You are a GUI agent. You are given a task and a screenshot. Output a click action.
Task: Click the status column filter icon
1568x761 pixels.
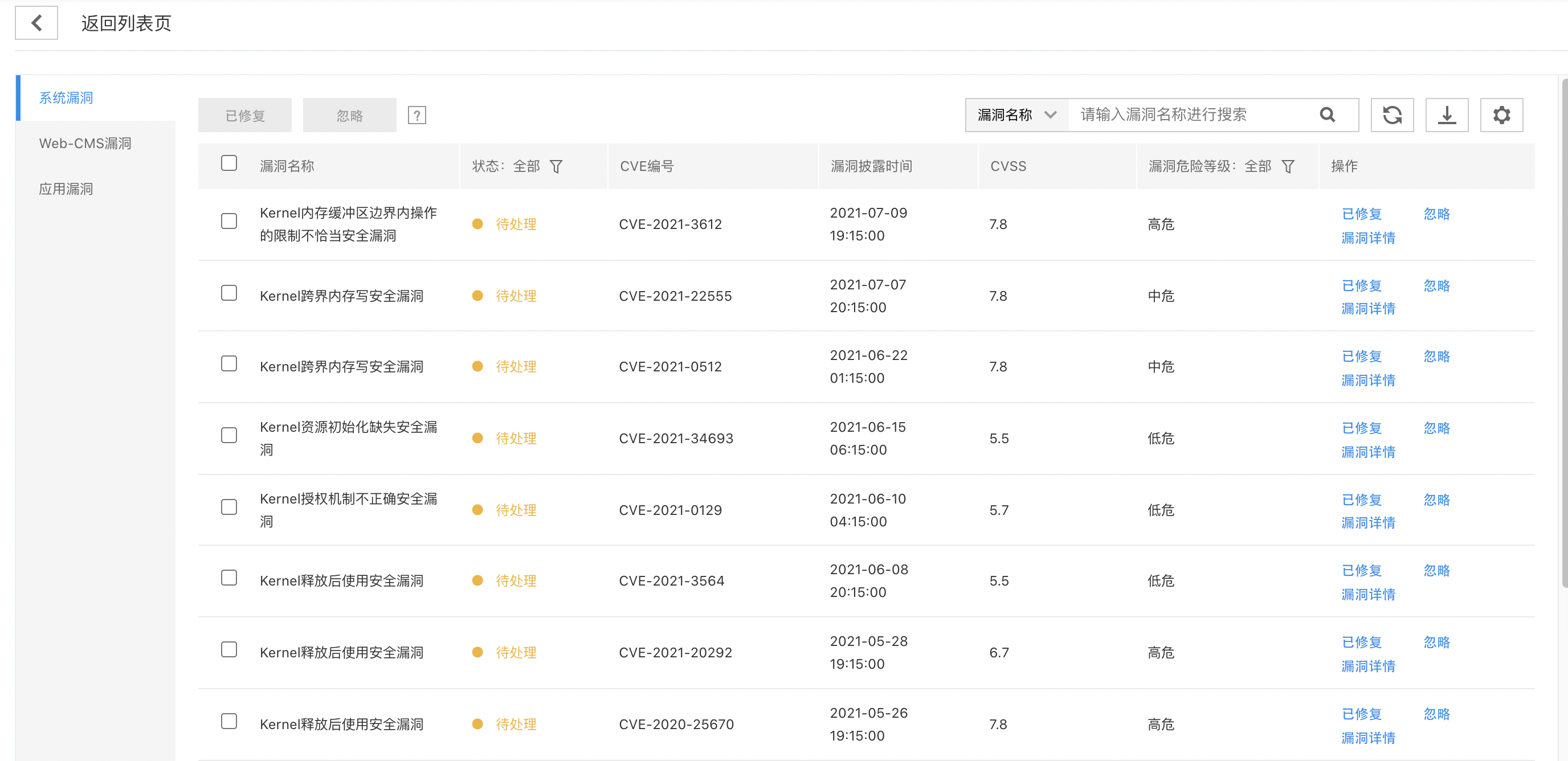(x=556, y=166)
